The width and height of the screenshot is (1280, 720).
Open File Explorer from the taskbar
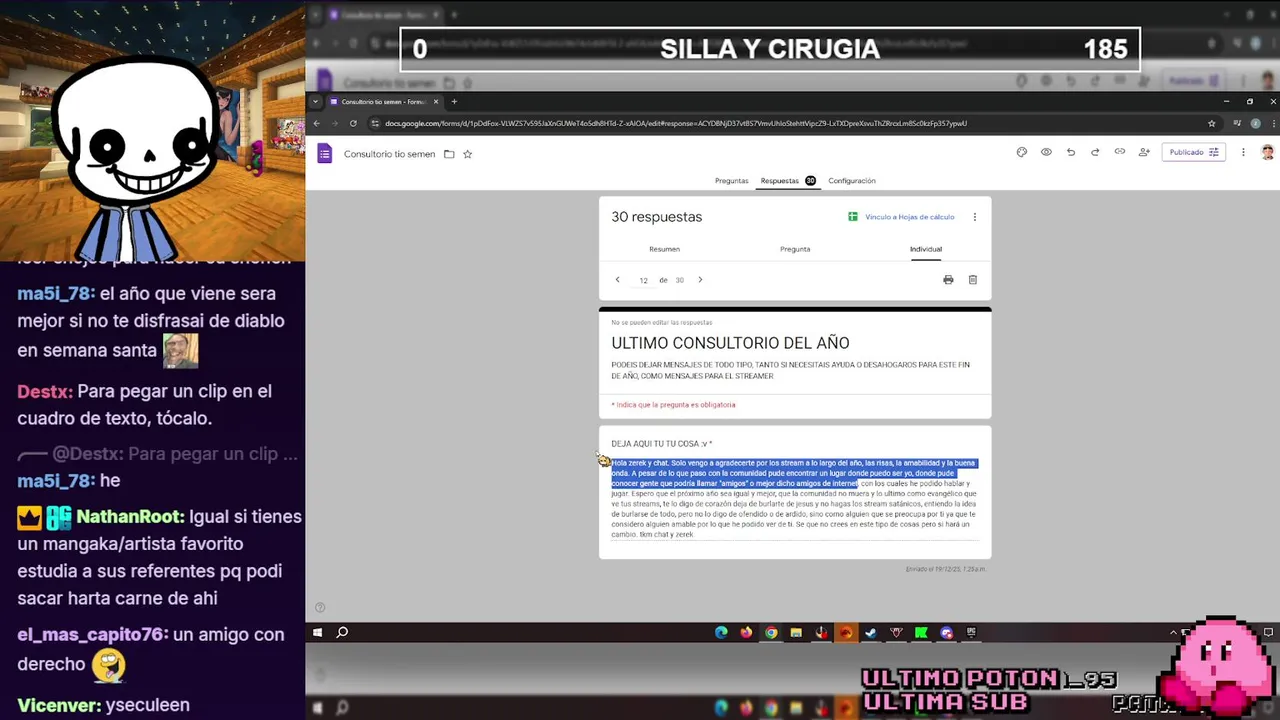tap(796, 632)
